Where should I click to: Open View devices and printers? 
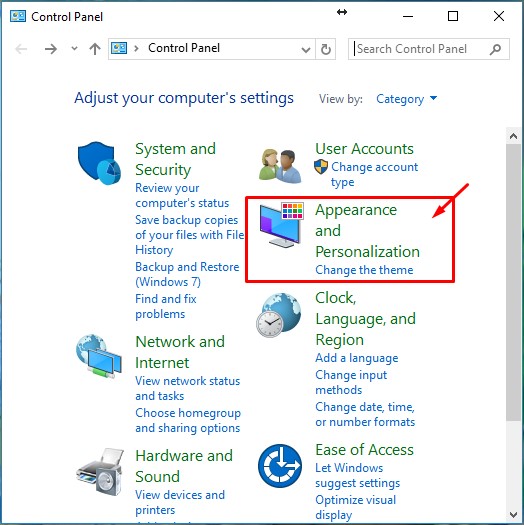tap(180, 502)
